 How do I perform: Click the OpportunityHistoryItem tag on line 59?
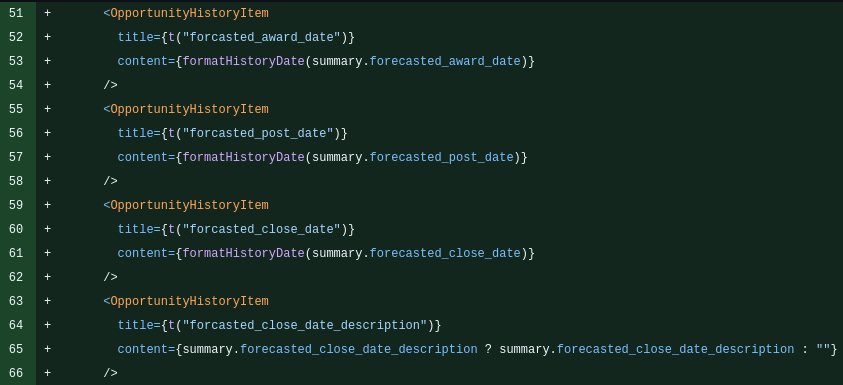tap(189, 205)
